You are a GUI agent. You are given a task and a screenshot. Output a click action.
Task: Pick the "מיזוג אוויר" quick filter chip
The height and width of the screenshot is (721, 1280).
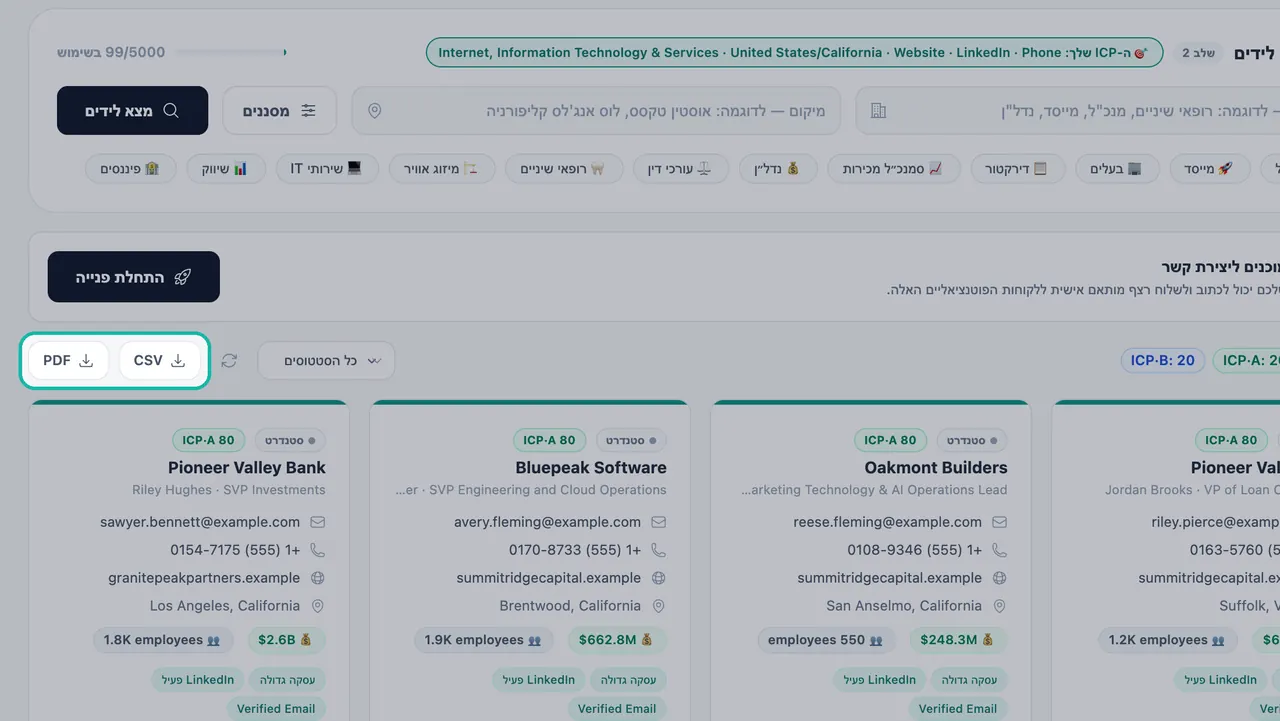tap(442, 169)
